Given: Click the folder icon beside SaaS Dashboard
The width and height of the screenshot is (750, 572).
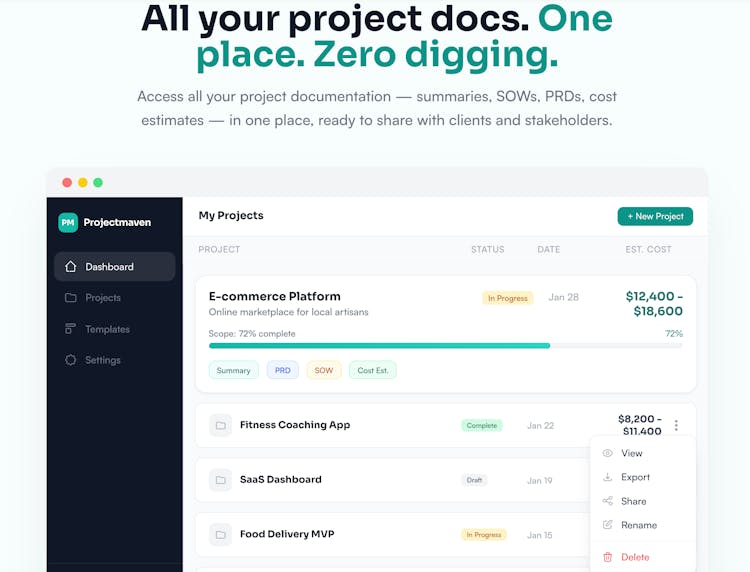Looking at the screenshot, I should coord(221,480).
